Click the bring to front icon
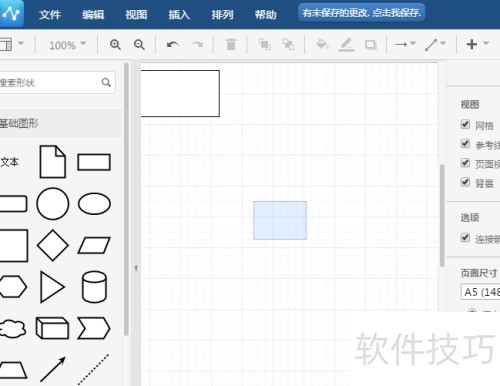This screenshot has height=386, width=500. 264,44
